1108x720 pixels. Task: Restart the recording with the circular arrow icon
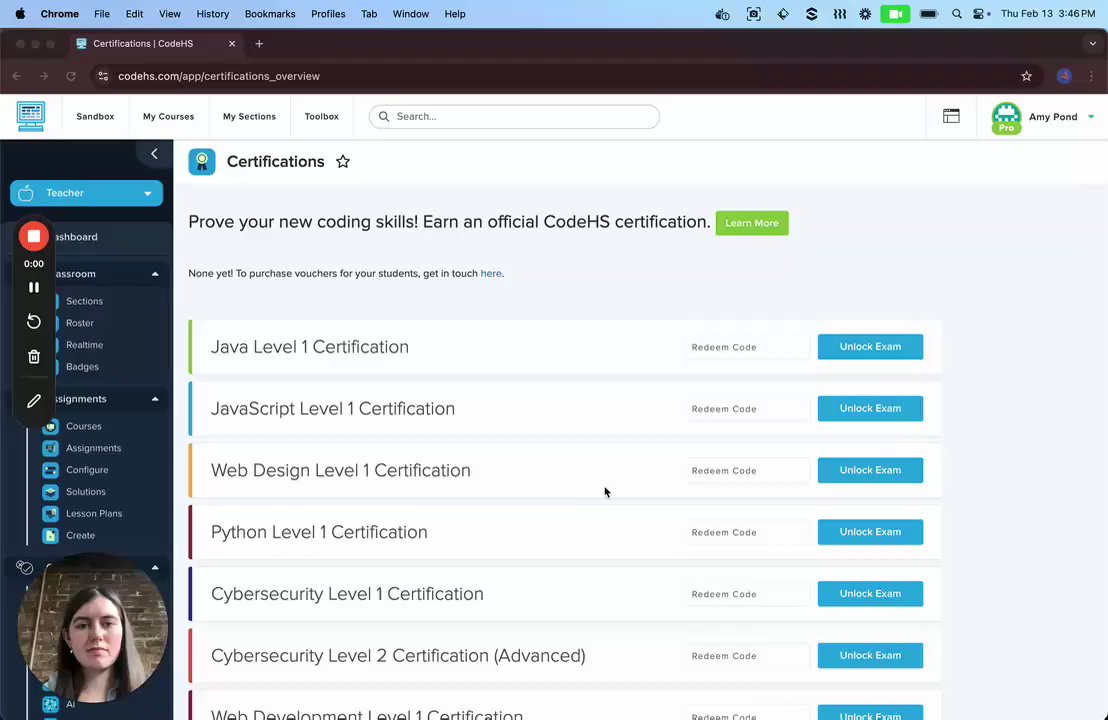coord(34,321)
